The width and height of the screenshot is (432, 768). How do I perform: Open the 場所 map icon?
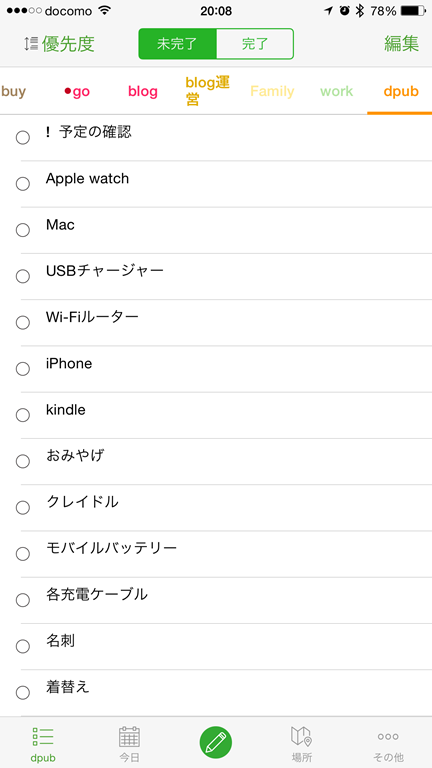(x=301, y=736)
